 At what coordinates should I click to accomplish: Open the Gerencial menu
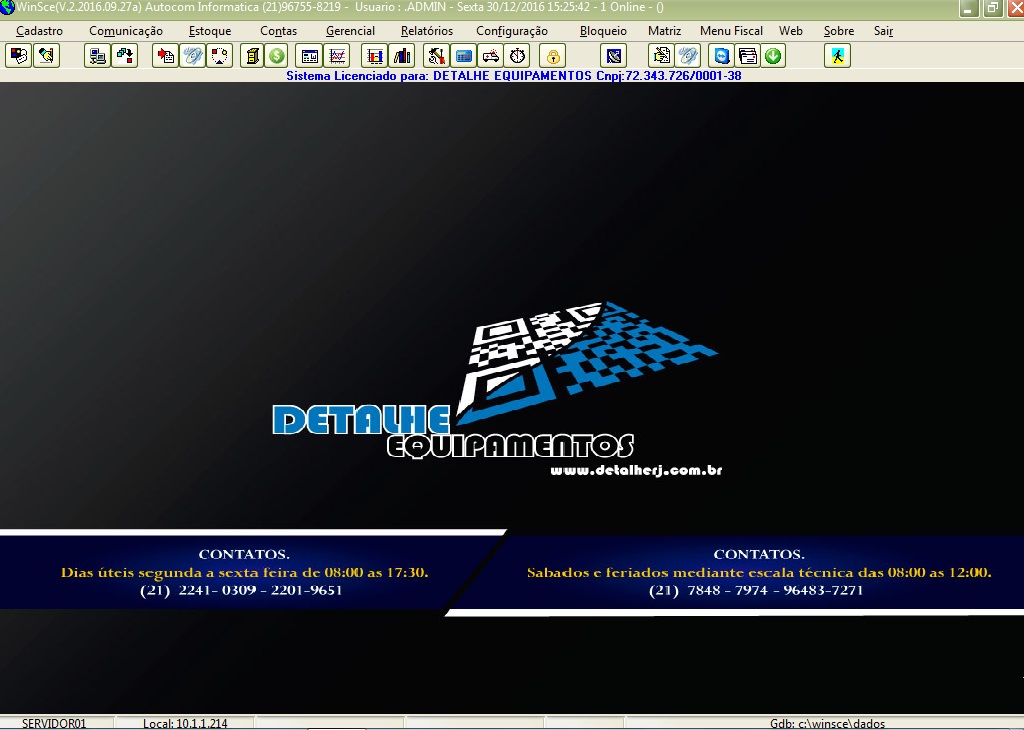(350, 31)
